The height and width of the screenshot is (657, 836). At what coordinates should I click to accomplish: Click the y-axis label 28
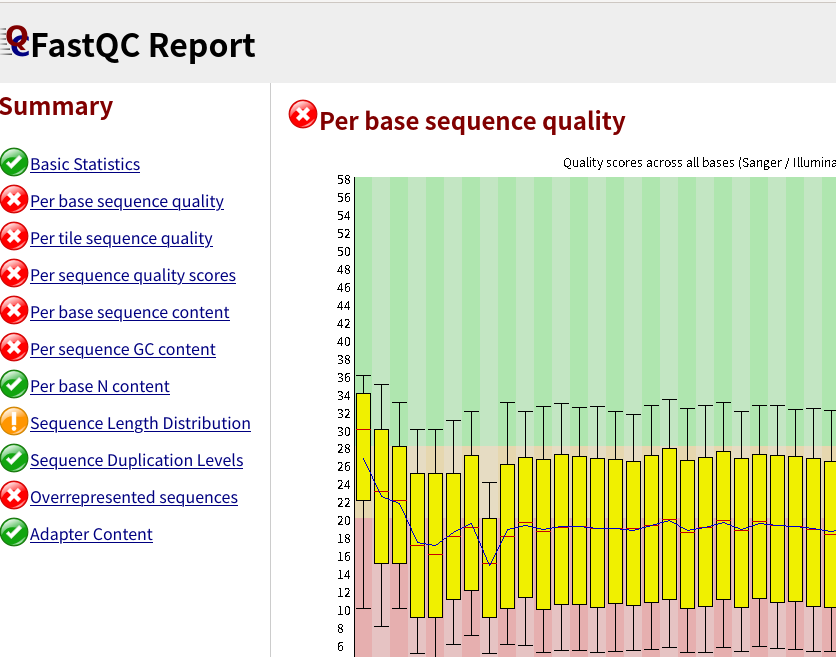point(344,449)
